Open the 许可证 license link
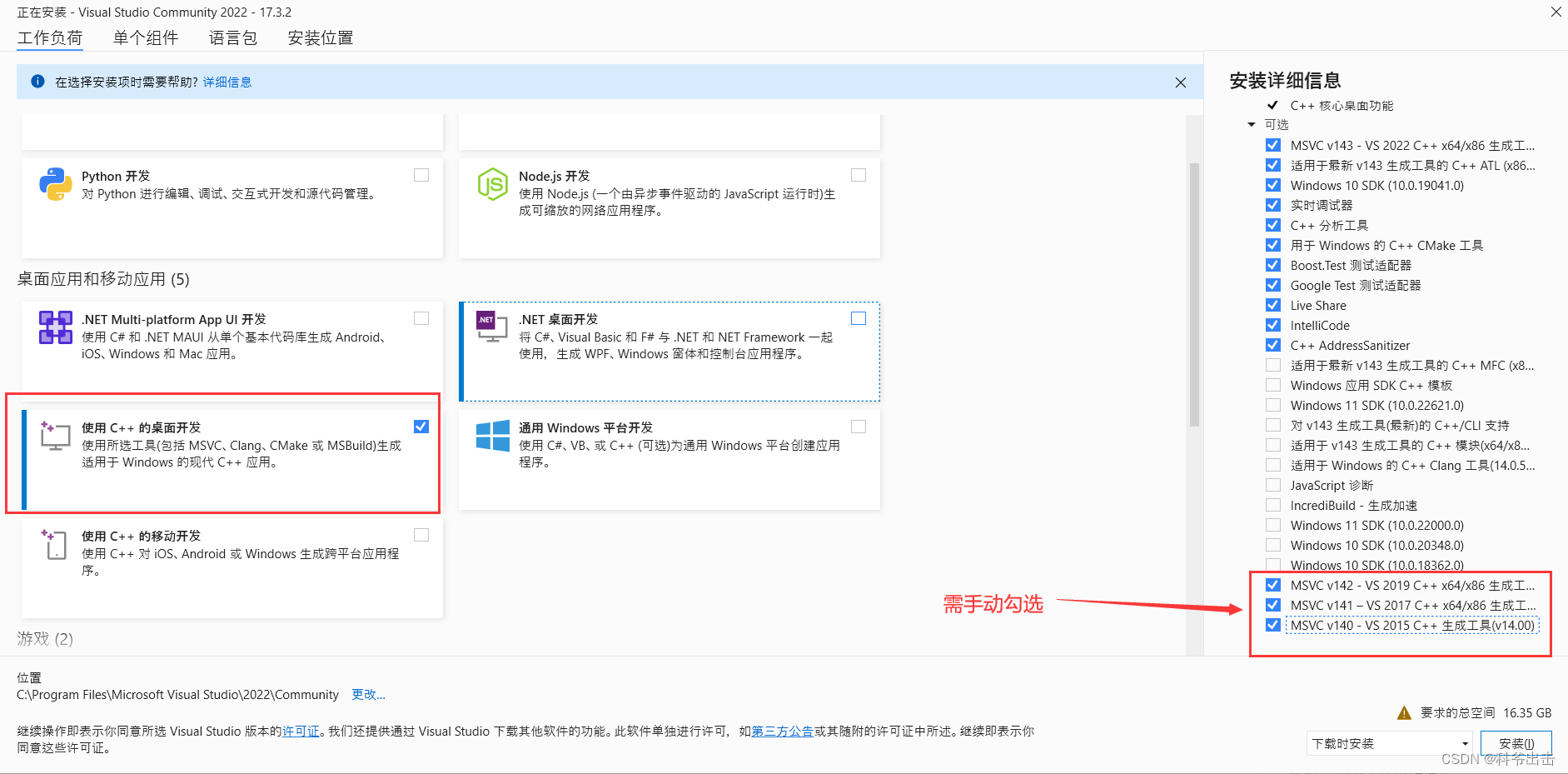This screenshot has width=1568, height=774. tap(301, 732)
